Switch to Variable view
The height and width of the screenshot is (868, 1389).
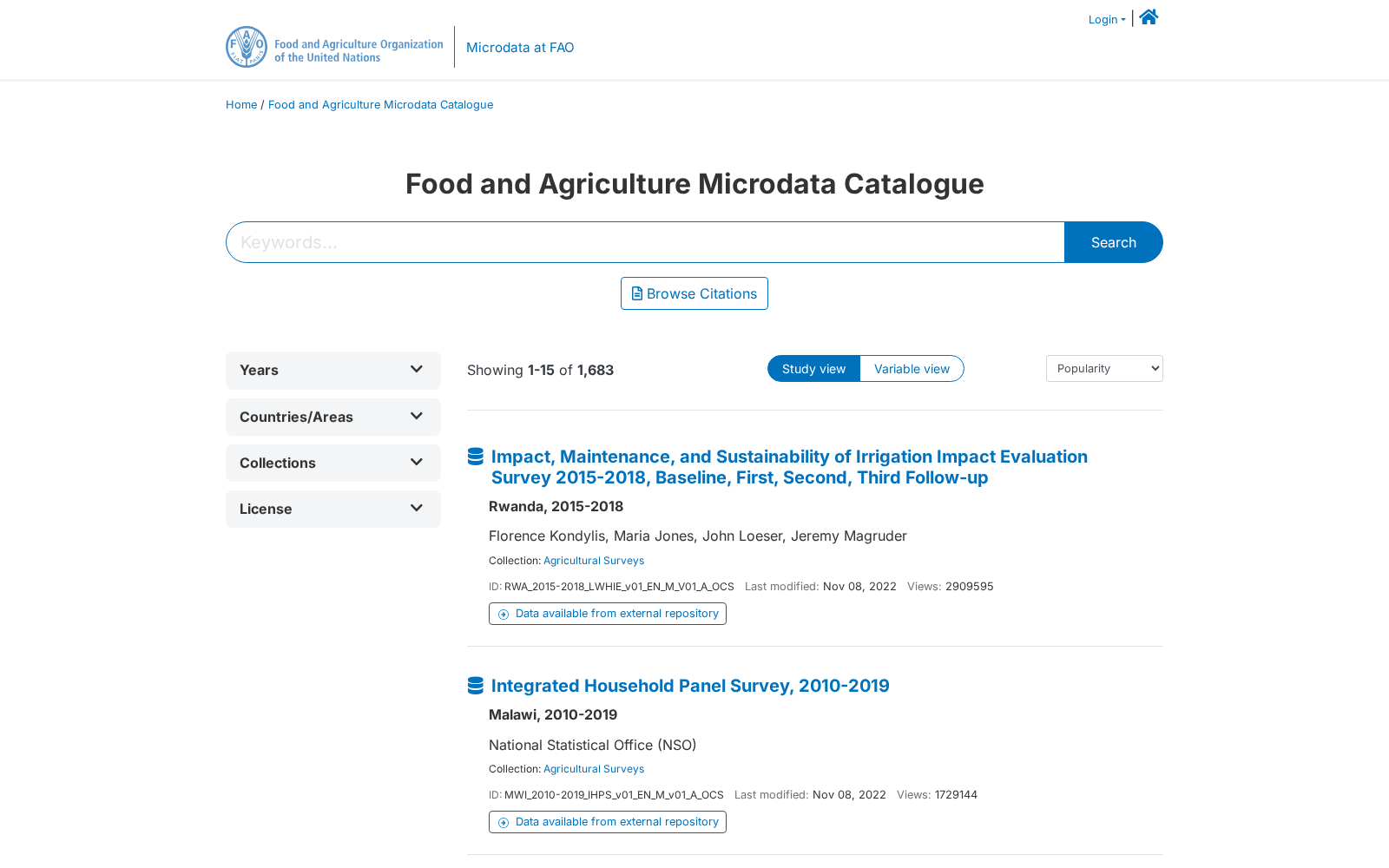tap(912, 369)
